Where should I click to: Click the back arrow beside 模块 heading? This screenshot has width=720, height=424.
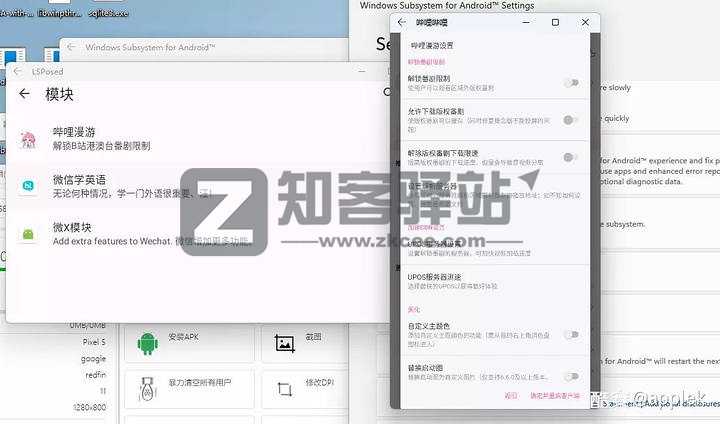pos(24,94)
